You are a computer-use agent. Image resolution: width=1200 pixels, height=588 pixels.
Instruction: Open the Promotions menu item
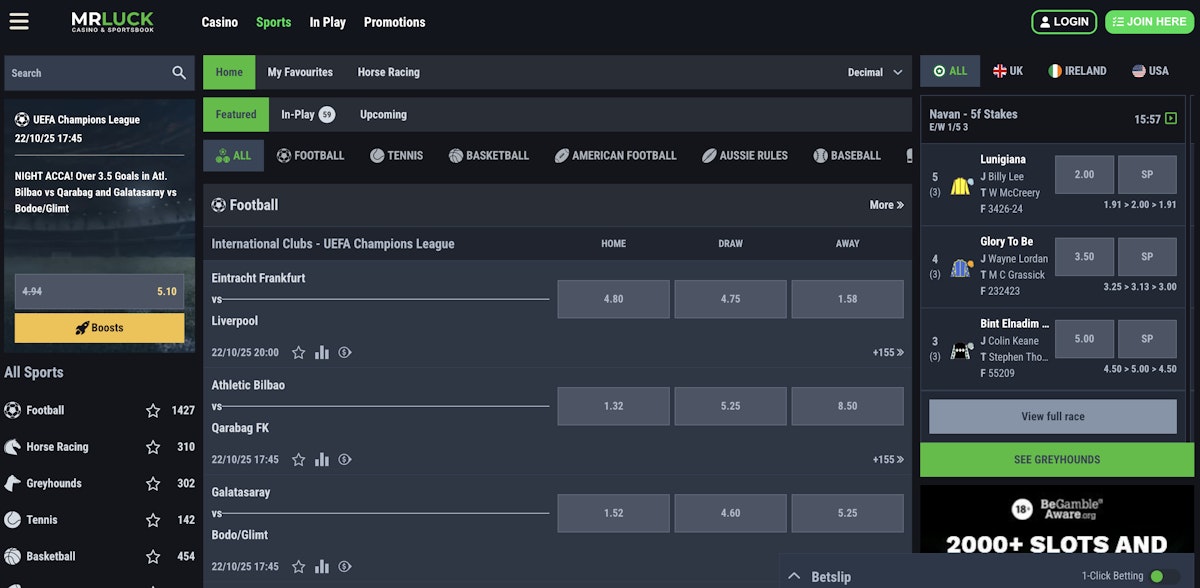[x=394, y=22]
